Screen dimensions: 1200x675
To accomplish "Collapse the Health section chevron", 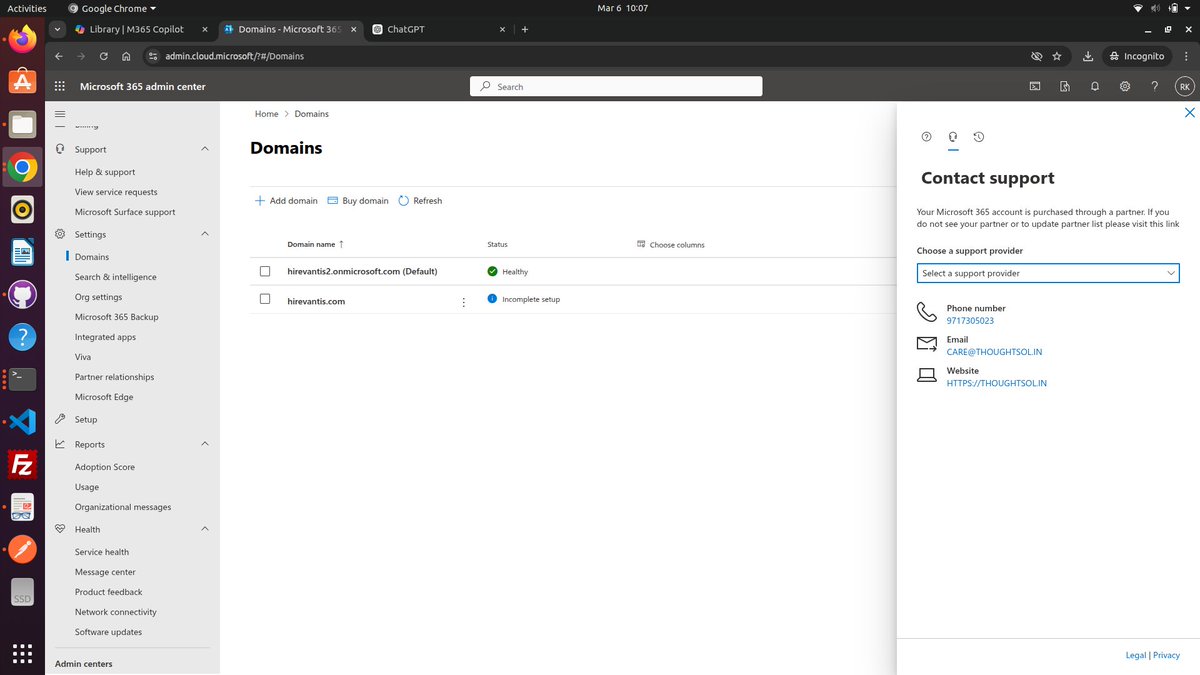I will (205, 529).
